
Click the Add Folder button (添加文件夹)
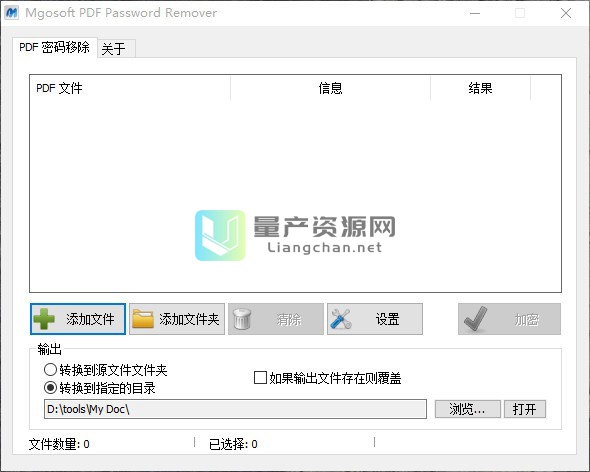177,319
